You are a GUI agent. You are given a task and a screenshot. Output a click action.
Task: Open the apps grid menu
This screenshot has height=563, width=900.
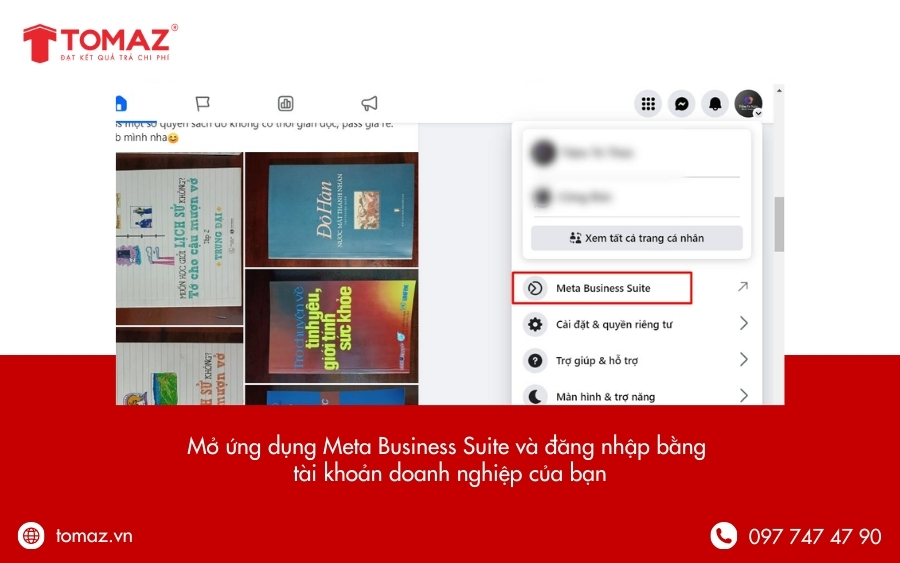[x=648, y=104]
